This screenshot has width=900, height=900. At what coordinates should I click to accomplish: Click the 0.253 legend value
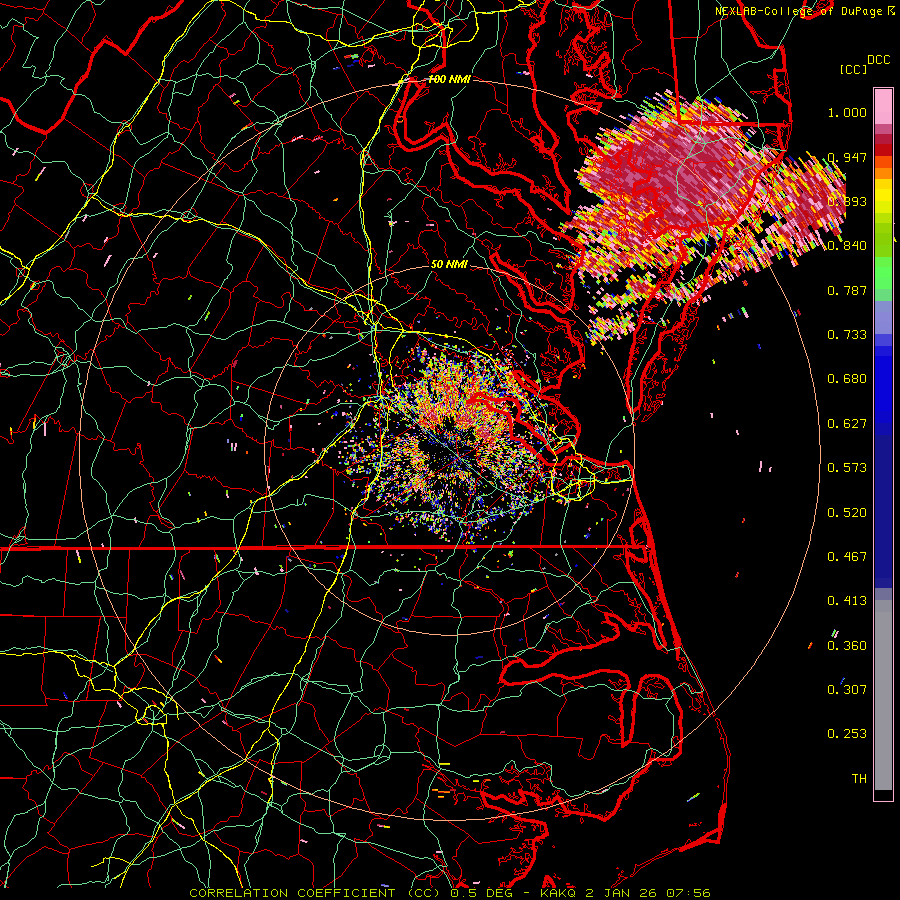847,734
